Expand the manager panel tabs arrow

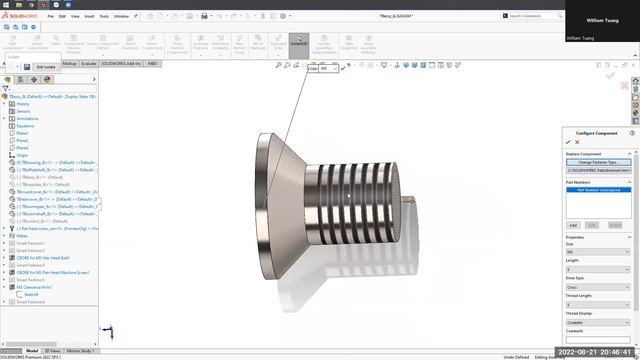click(94, 80)
